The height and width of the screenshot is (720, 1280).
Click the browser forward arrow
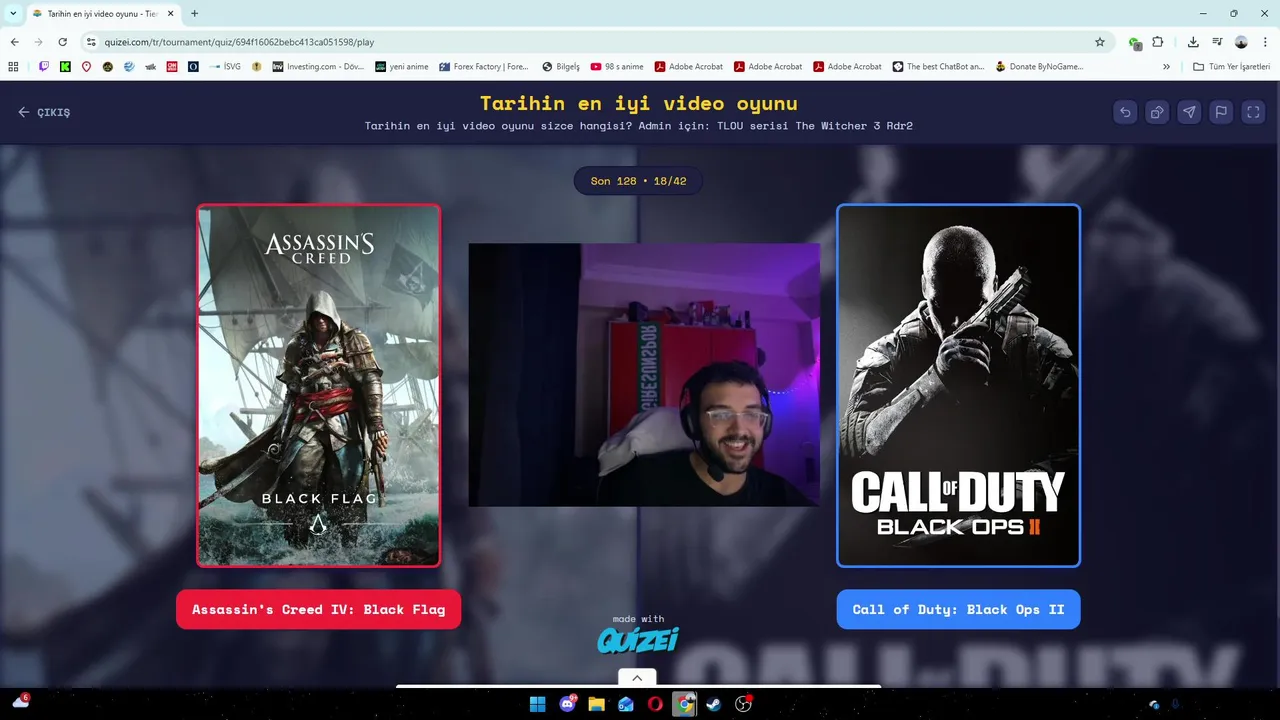tap(39, 42)
